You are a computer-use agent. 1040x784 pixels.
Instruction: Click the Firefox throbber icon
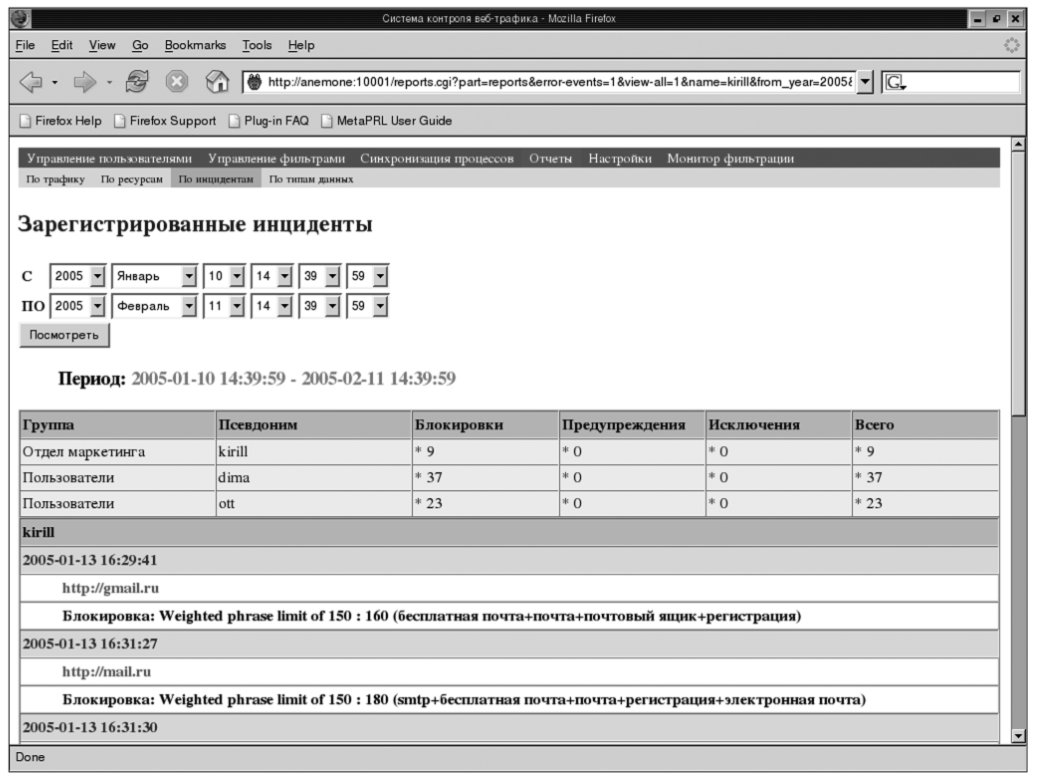(x=1011, y=45)
